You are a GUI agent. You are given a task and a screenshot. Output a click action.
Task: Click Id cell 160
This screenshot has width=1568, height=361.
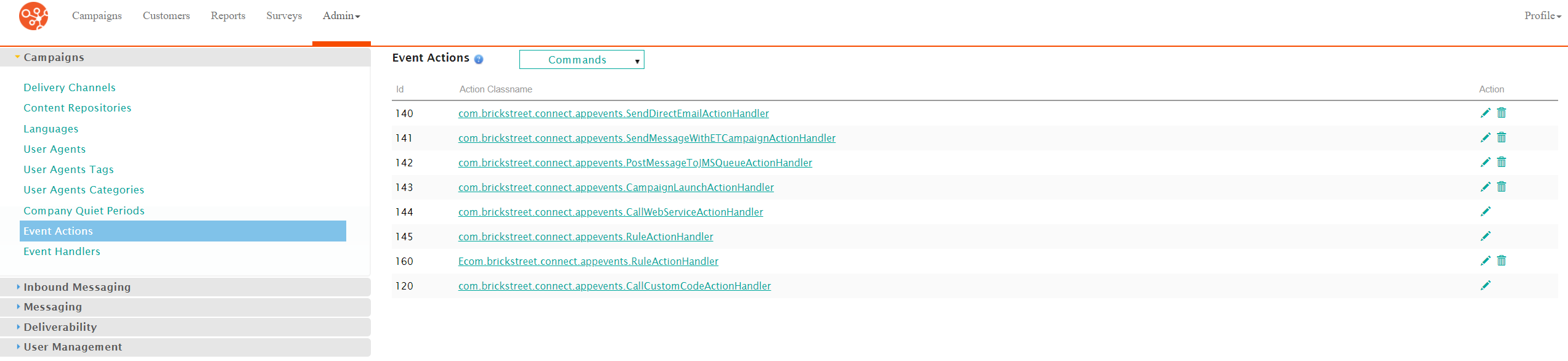tap(404, 261)
